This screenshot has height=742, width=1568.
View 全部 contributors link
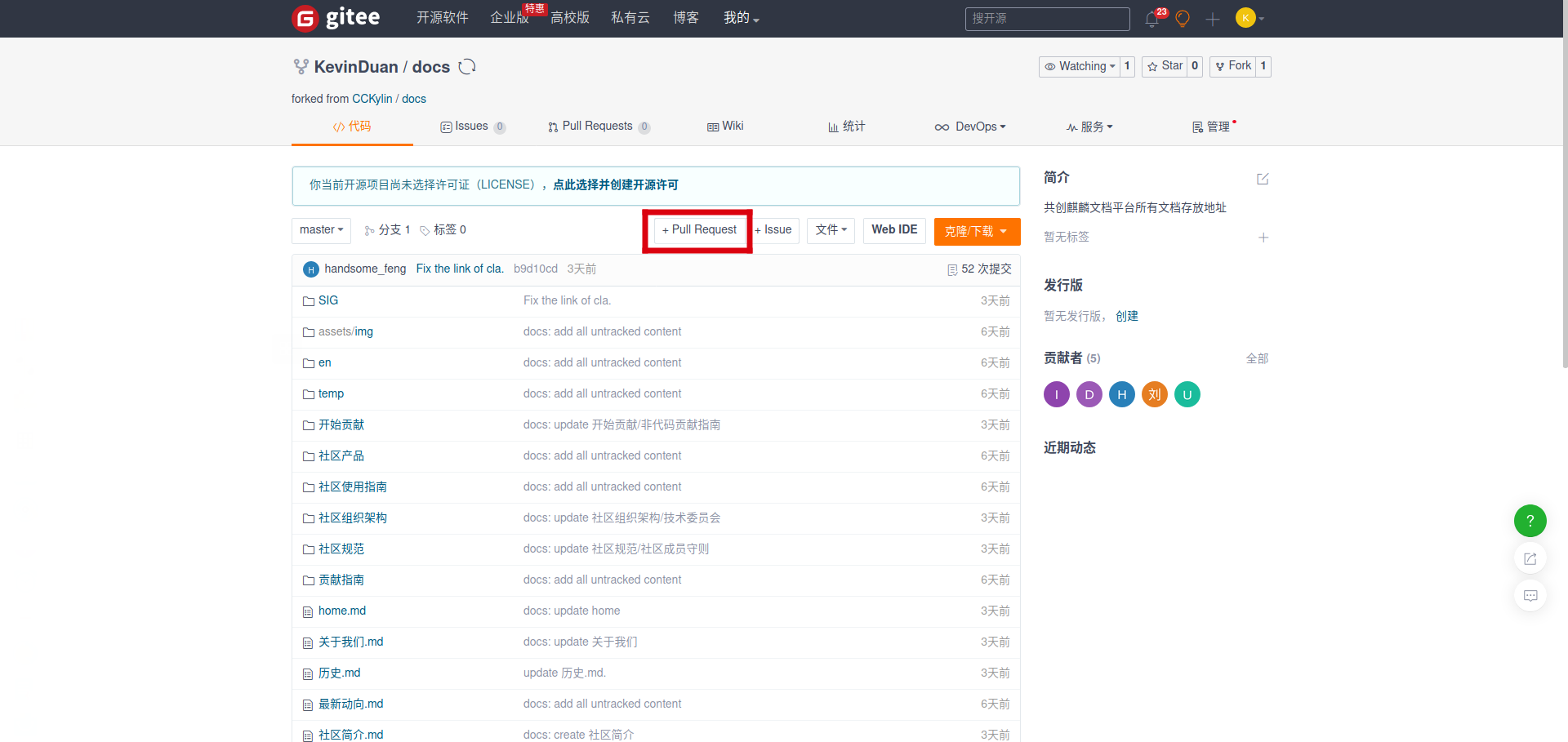1257,359
